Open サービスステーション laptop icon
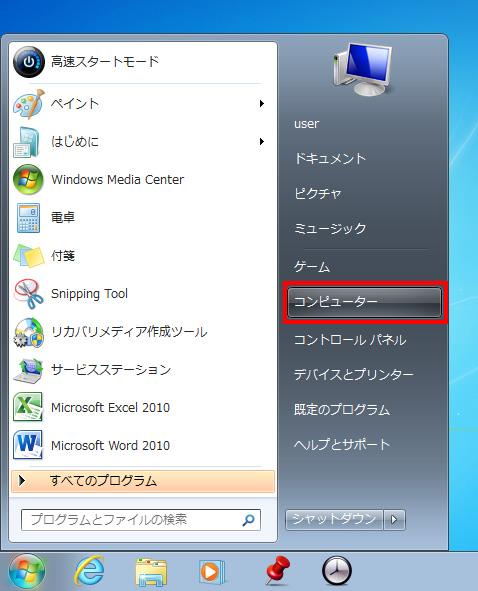478x591 pixels. coord(29,370)
